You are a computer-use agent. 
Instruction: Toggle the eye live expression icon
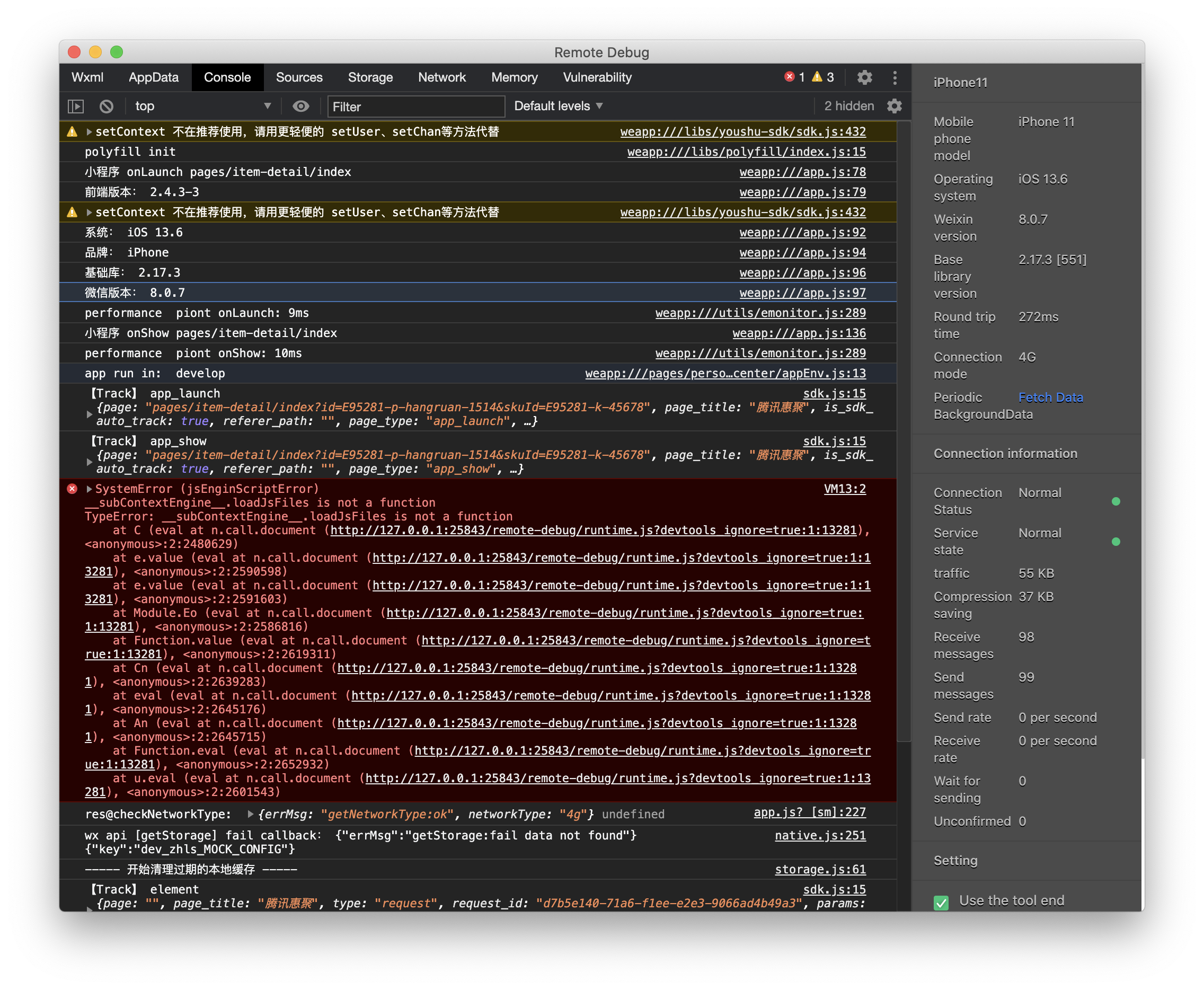tap(301, 106)
